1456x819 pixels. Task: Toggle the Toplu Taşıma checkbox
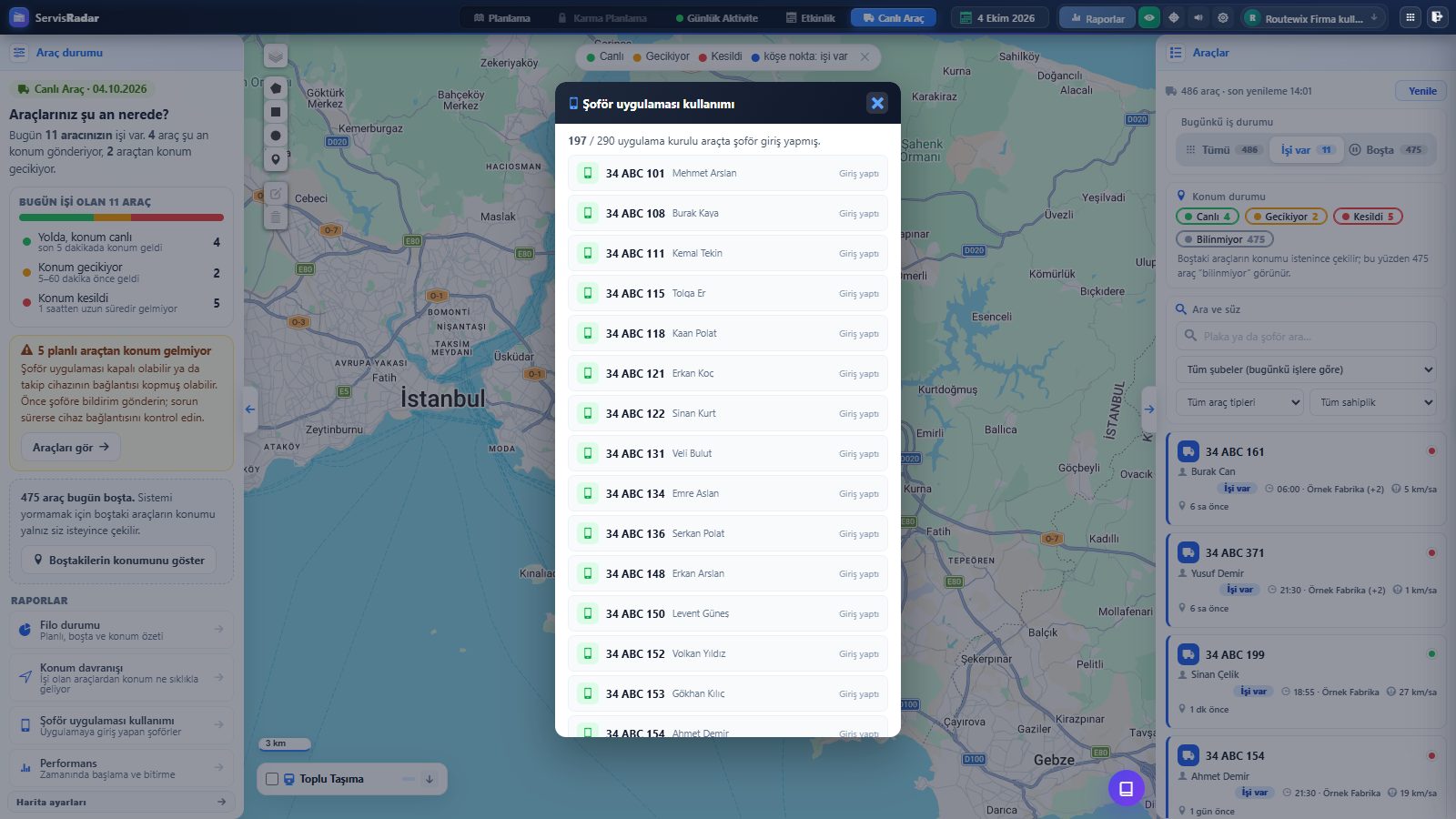coord(272,779)
